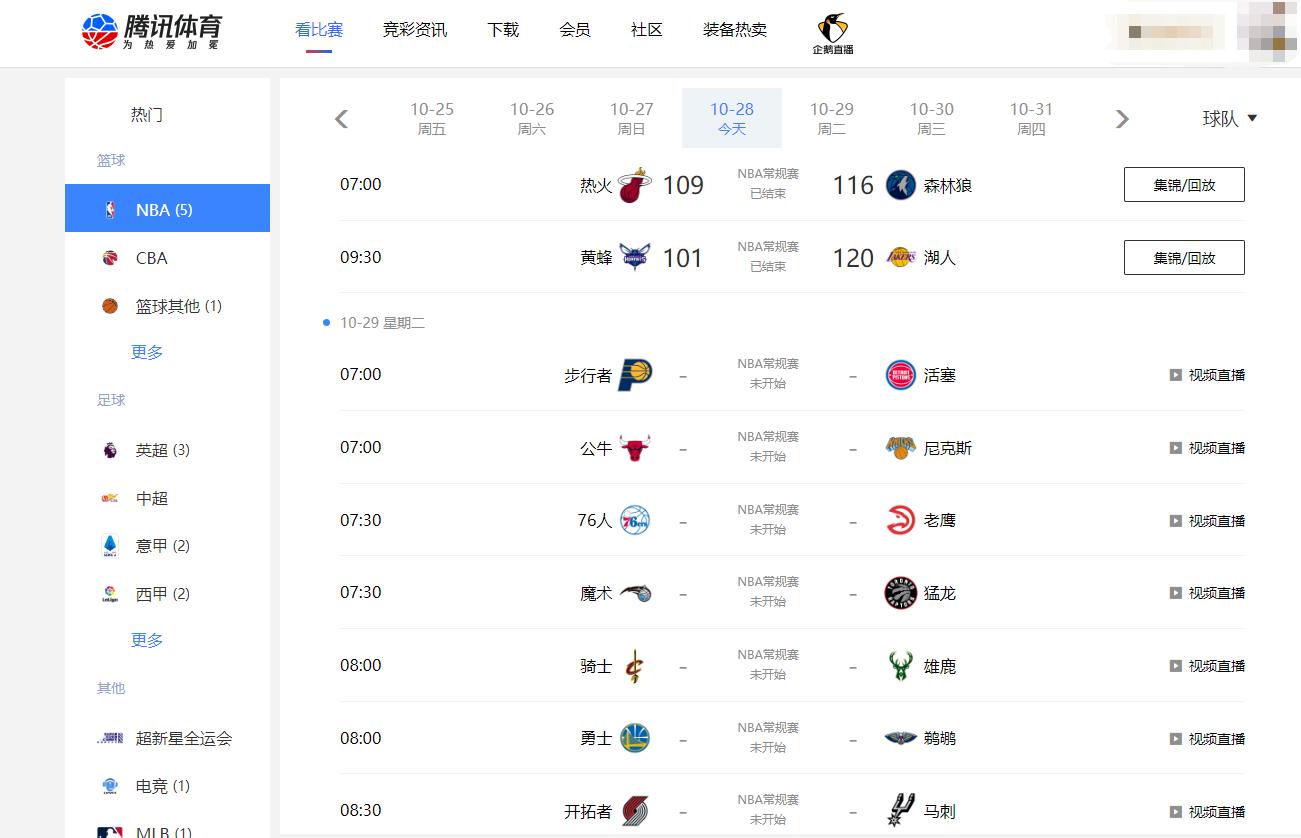The image size is (1301, 838).
Task: Select the 电竞 esports icon
Action: [110, 786]
